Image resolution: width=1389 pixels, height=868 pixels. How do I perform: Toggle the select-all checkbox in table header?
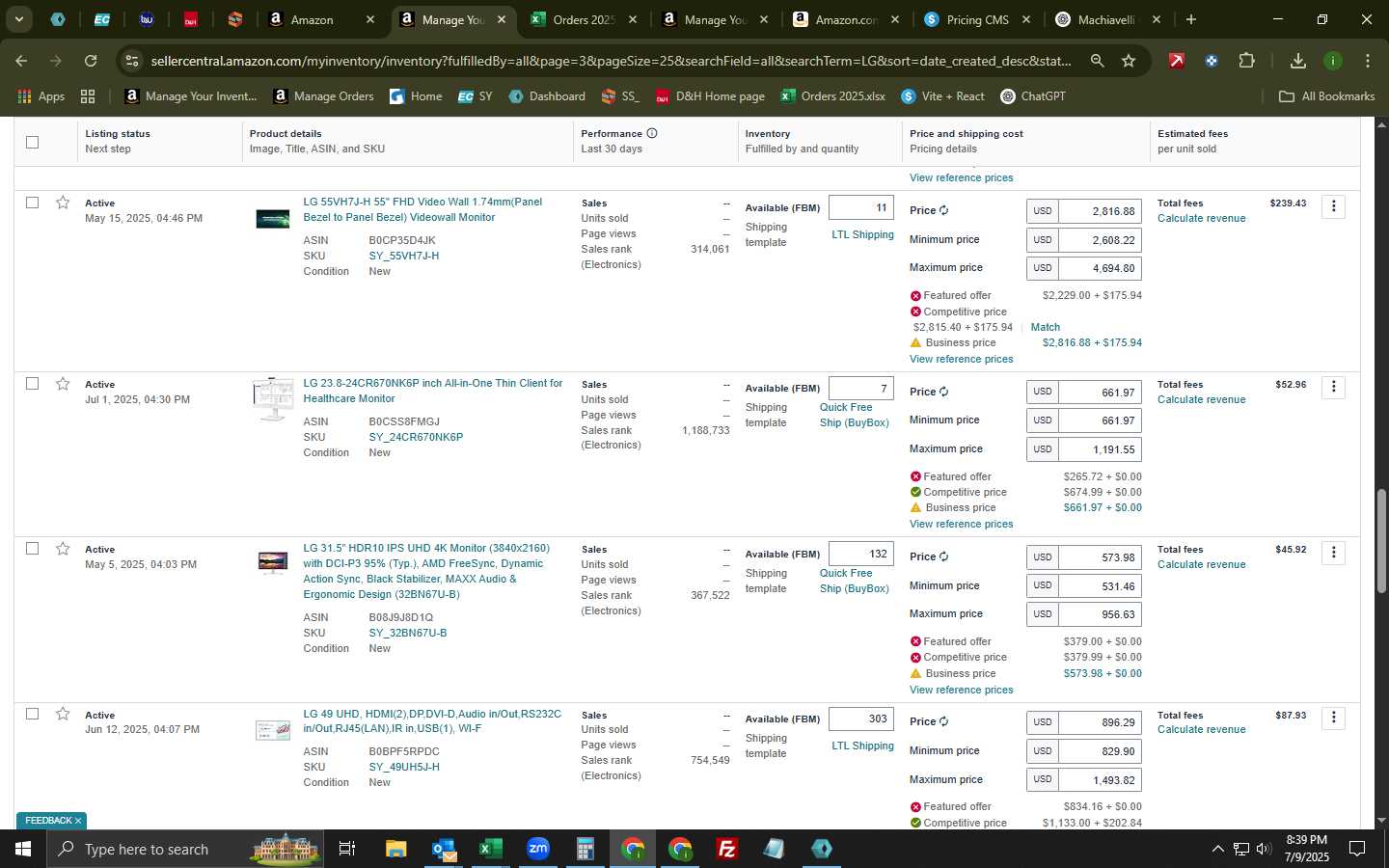point(32,142)
